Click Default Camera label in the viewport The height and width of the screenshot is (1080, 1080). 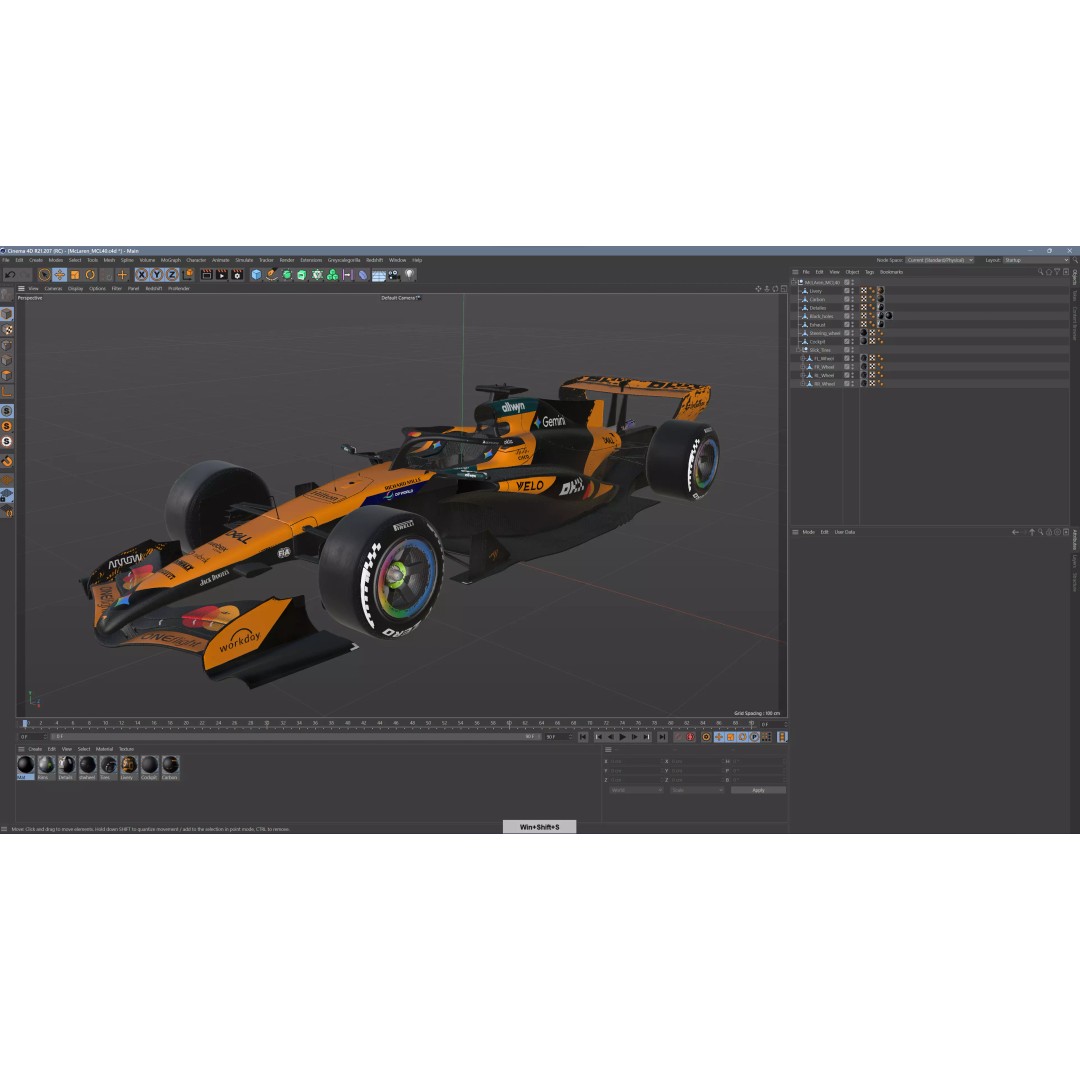tap(400, 297)
